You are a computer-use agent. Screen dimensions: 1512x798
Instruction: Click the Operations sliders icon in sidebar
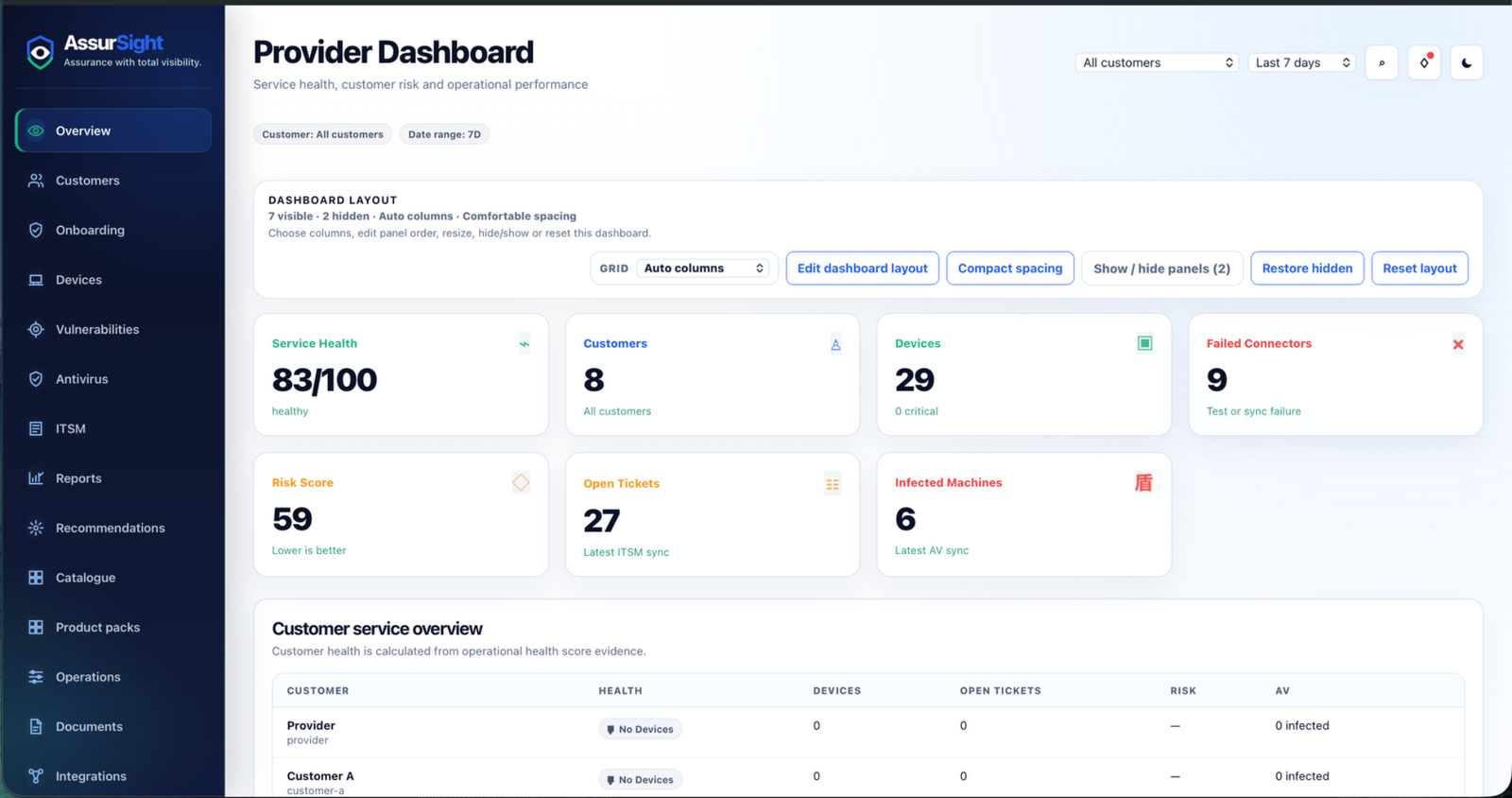coord(36,677)
